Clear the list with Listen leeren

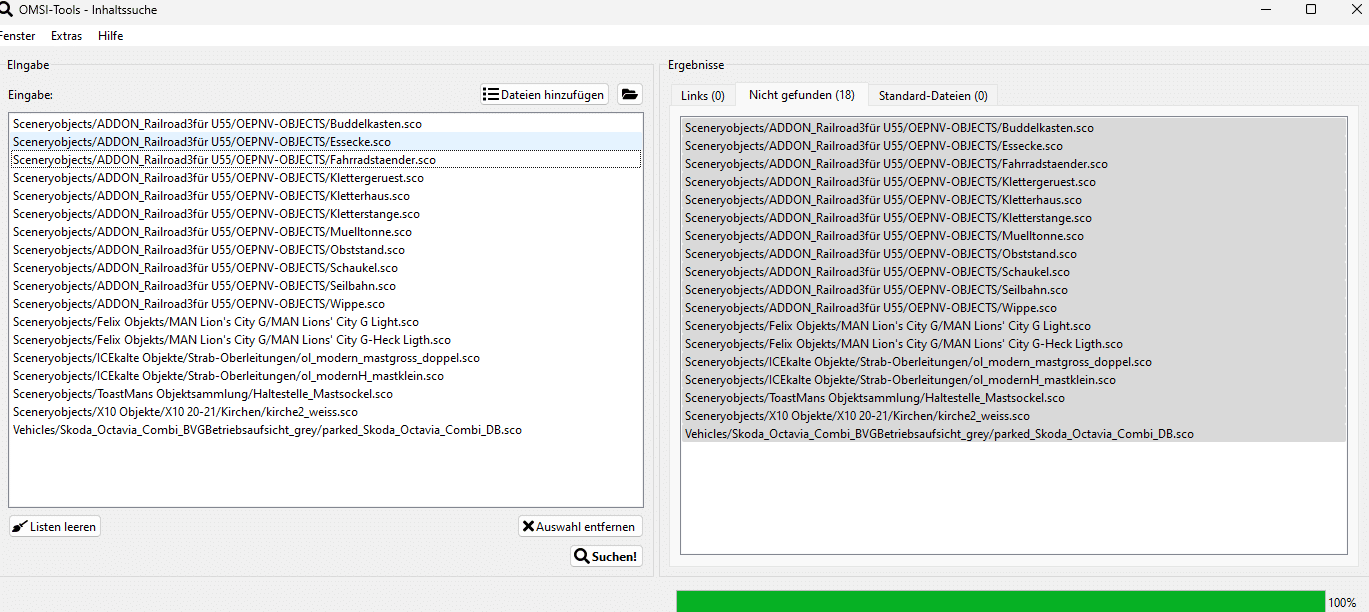click(55, 527)
